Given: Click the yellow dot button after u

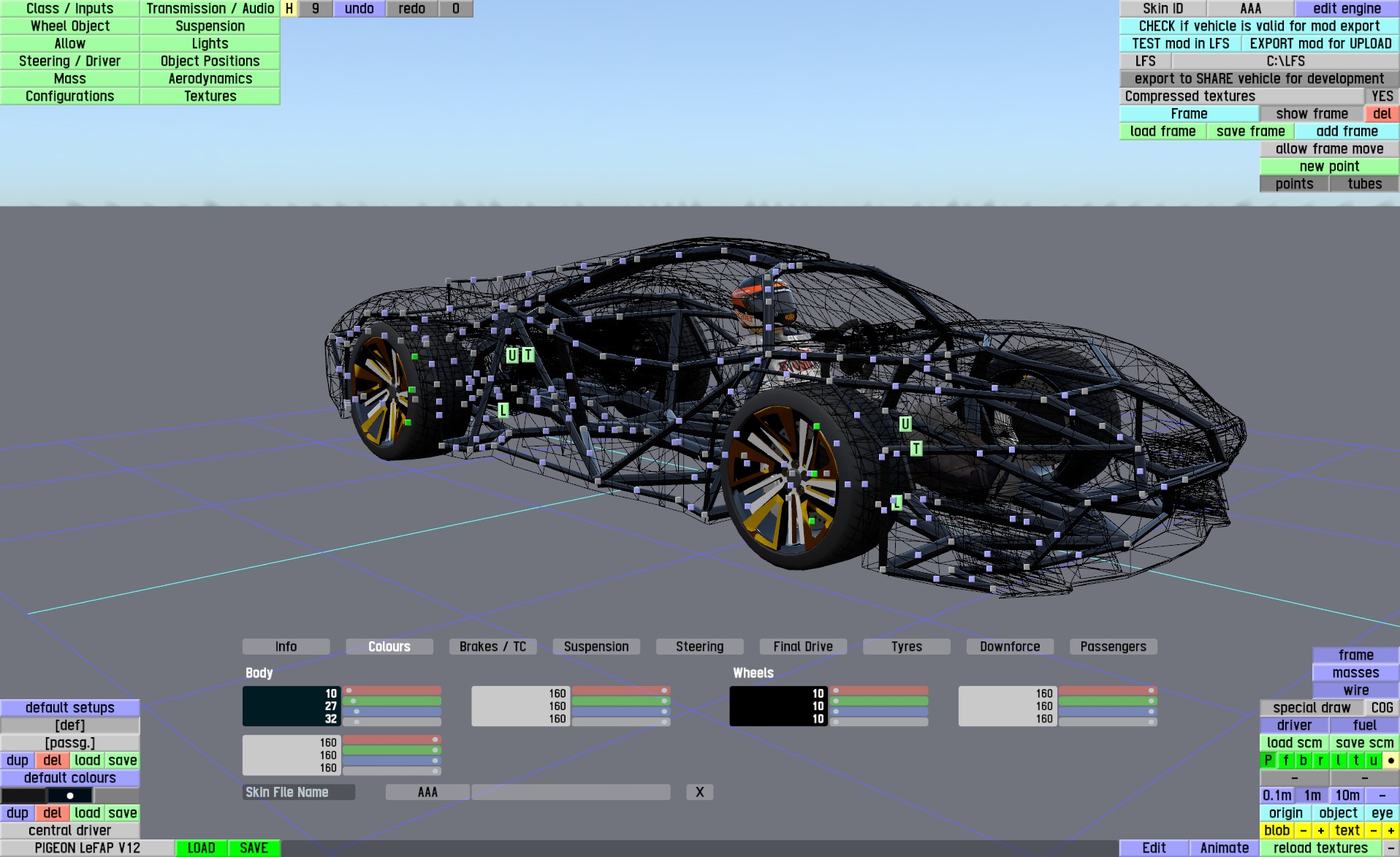Looking at the screenshot, I should pos(1391,761).
